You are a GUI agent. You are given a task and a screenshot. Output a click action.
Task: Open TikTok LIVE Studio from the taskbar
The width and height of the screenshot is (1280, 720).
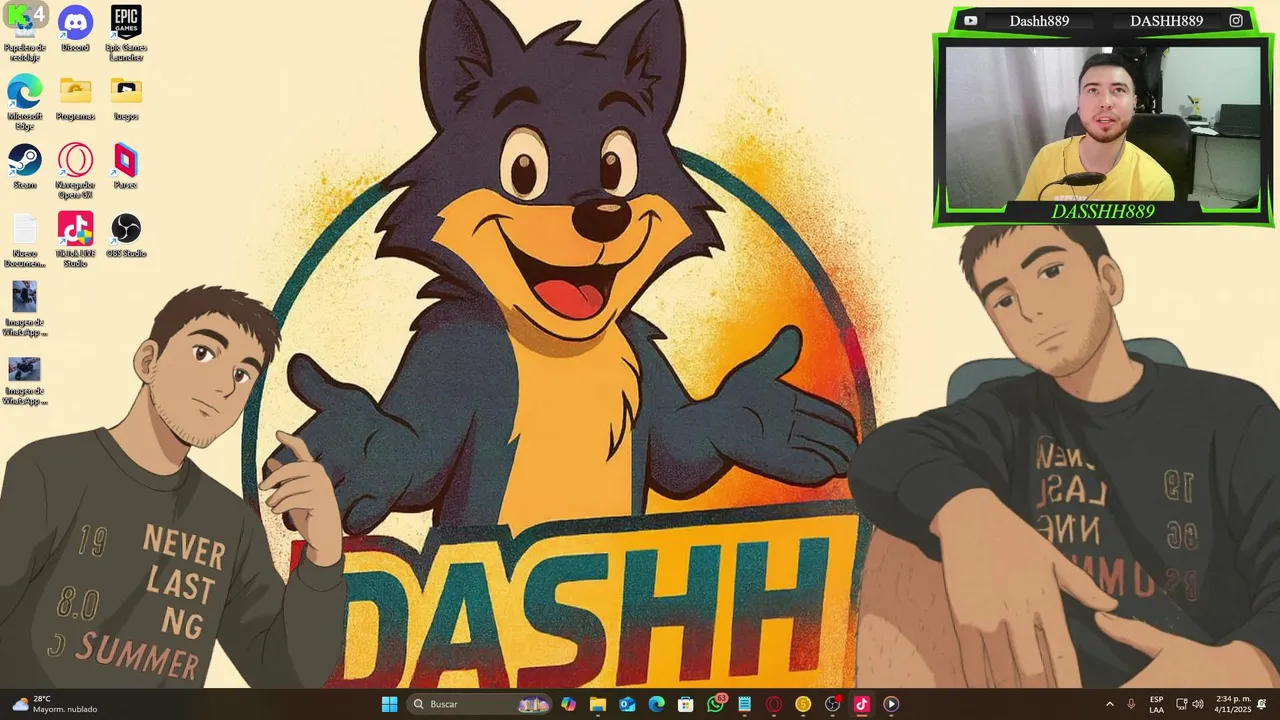pos(861,704)
